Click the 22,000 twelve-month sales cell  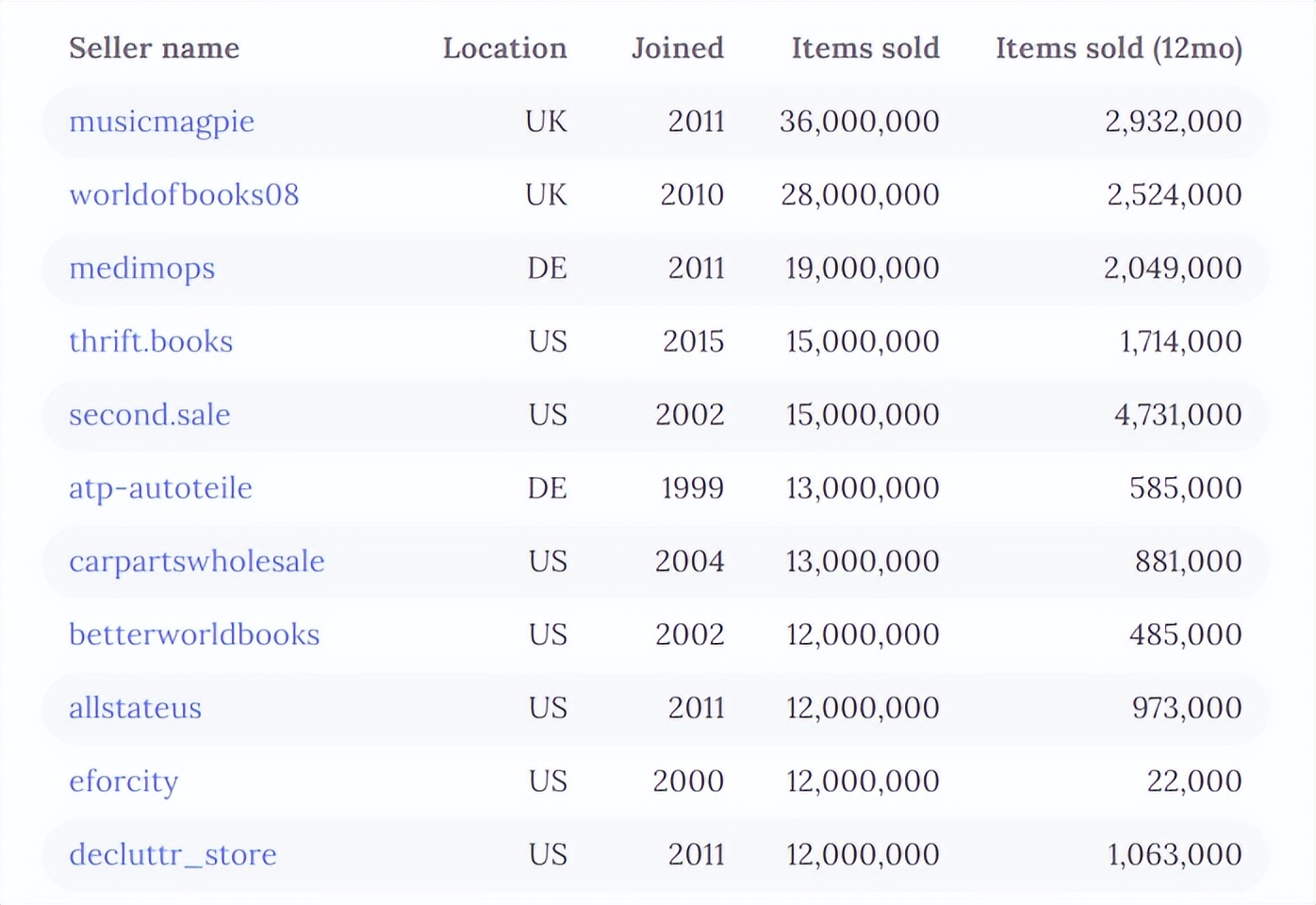[x=1193, y=782]
